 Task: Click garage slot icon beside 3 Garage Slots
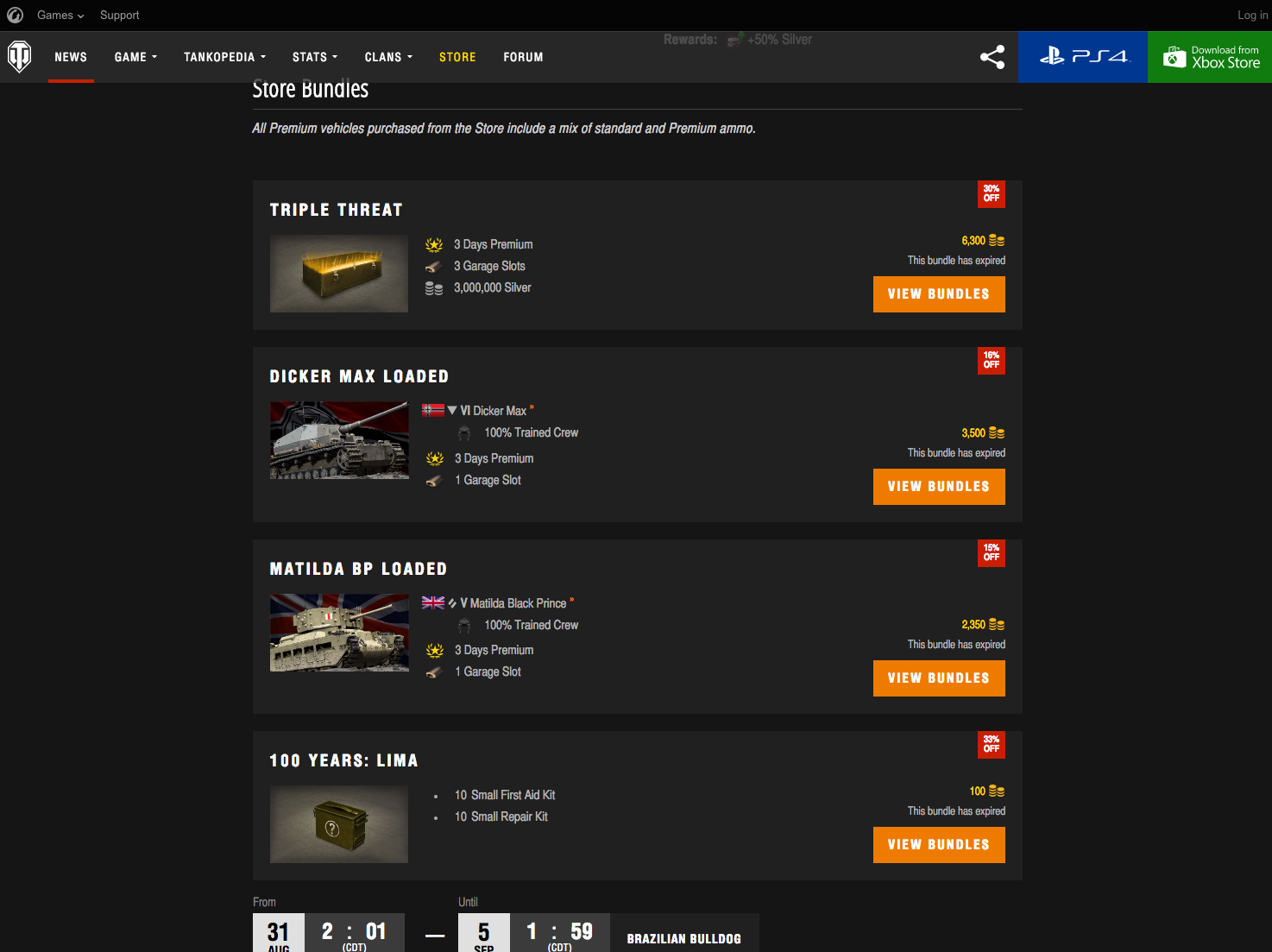434,267
